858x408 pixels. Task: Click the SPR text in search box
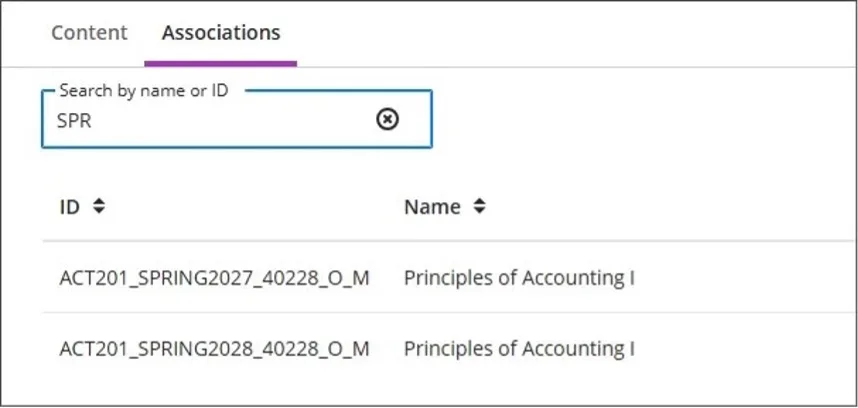[75, 120]
